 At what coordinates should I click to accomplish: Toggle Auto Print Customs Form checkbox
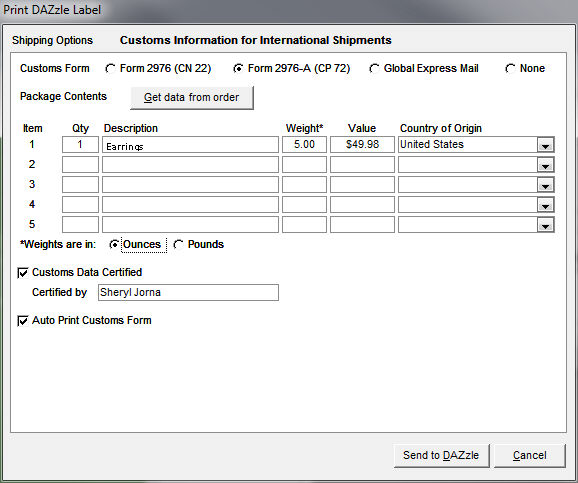[x=23, y=321]
